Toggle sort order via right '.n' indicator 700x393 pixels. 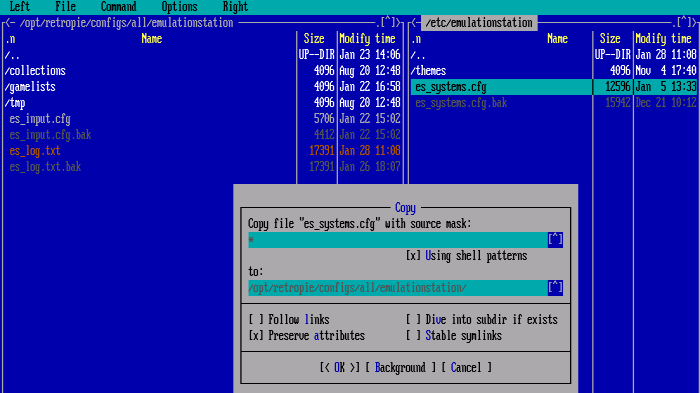tap(417, 39)
